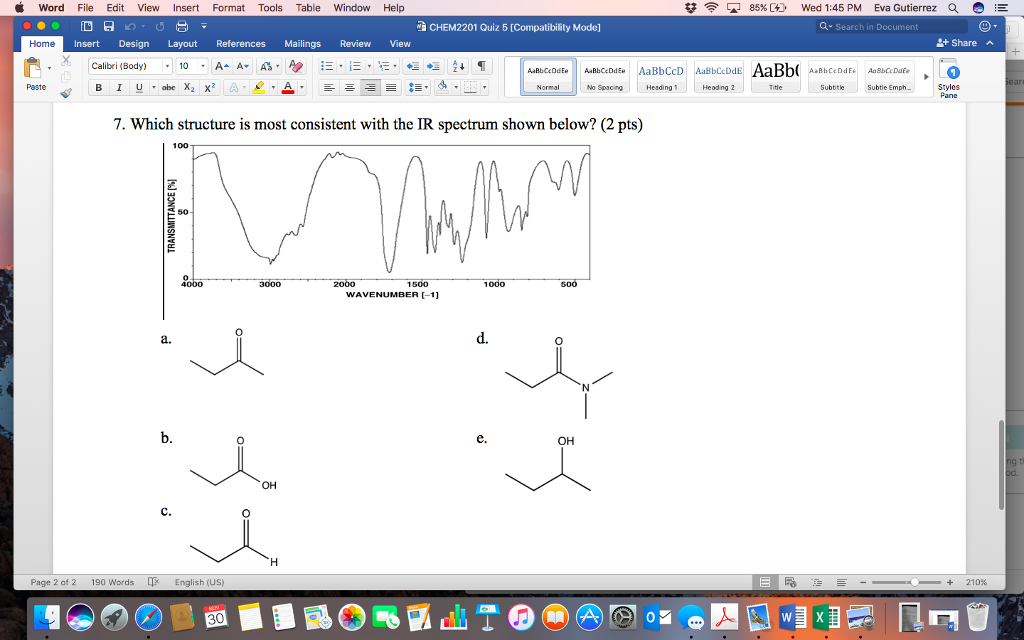The width and height of the screenshot is (1024, 640).
Task: Open the font size dropdown
Action: [x=192, y=66]
